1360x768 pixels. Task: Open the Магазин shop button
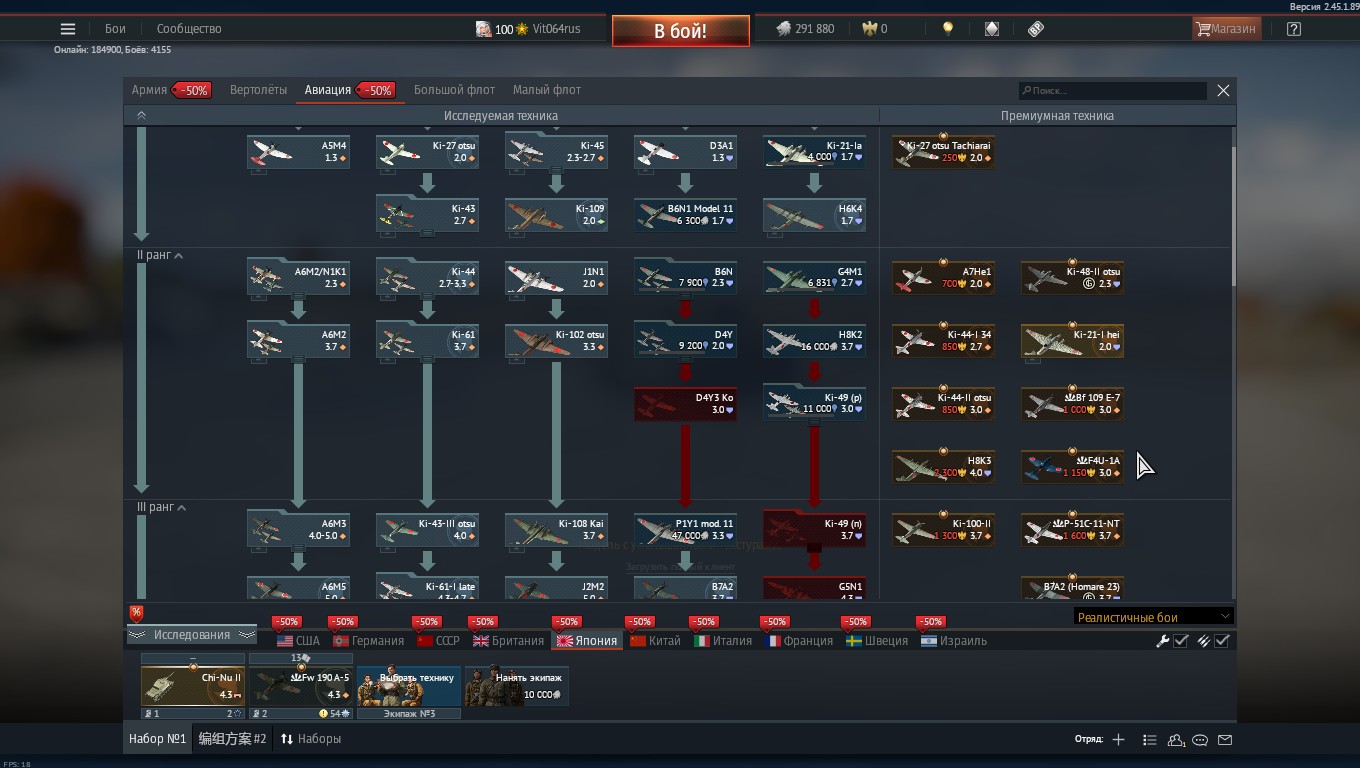pos(1225,29)
